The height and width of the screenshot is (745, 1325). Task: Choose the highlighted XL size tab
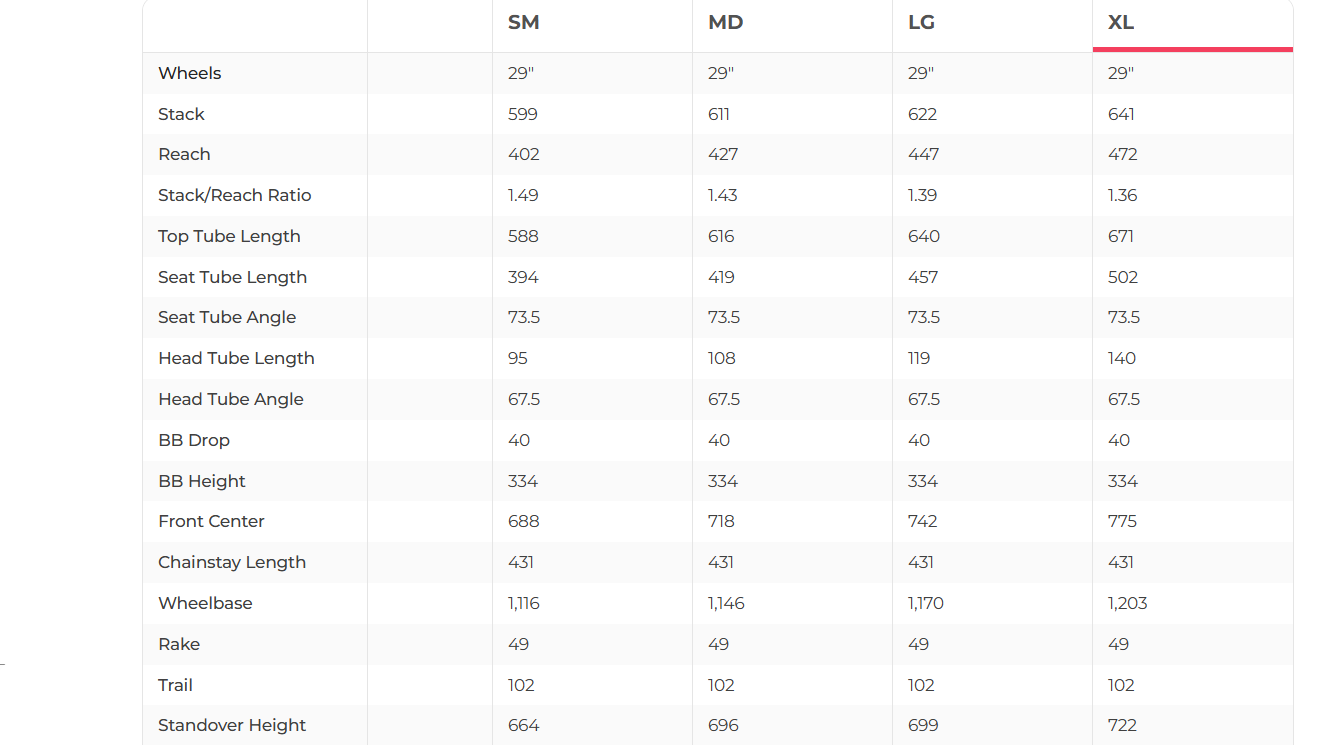tap(1121, 23)
